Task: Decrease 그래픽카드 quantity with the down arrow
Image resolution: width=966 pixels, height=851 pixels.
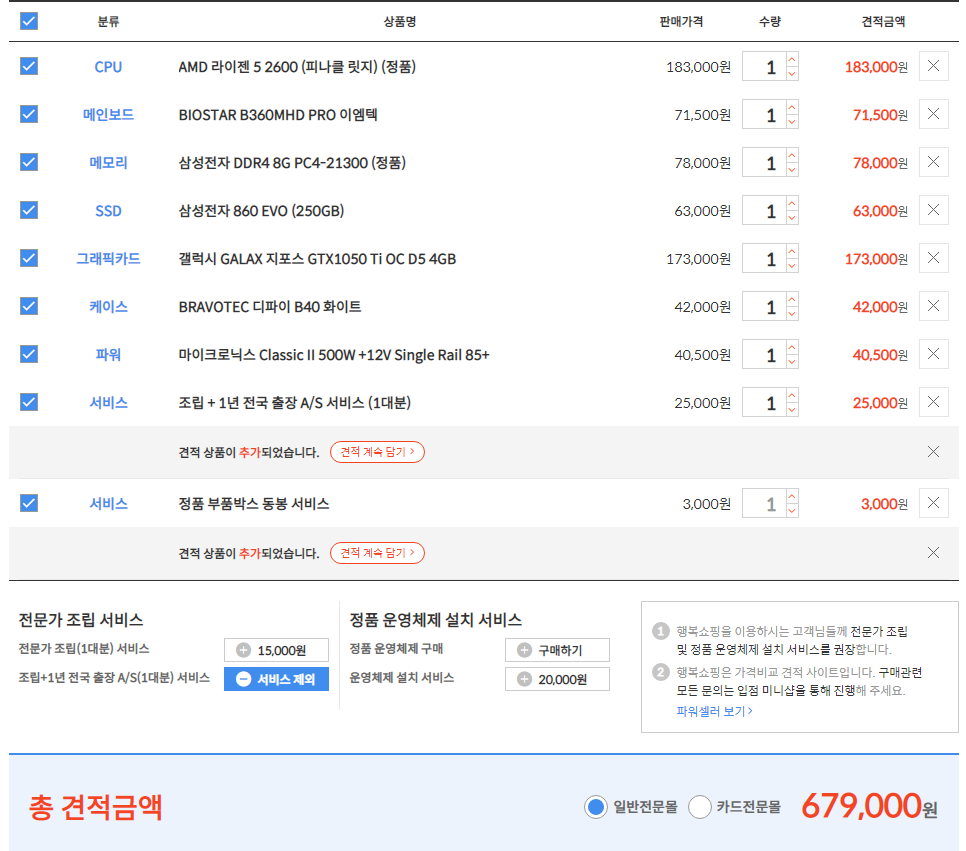Action: click(792, 266)
